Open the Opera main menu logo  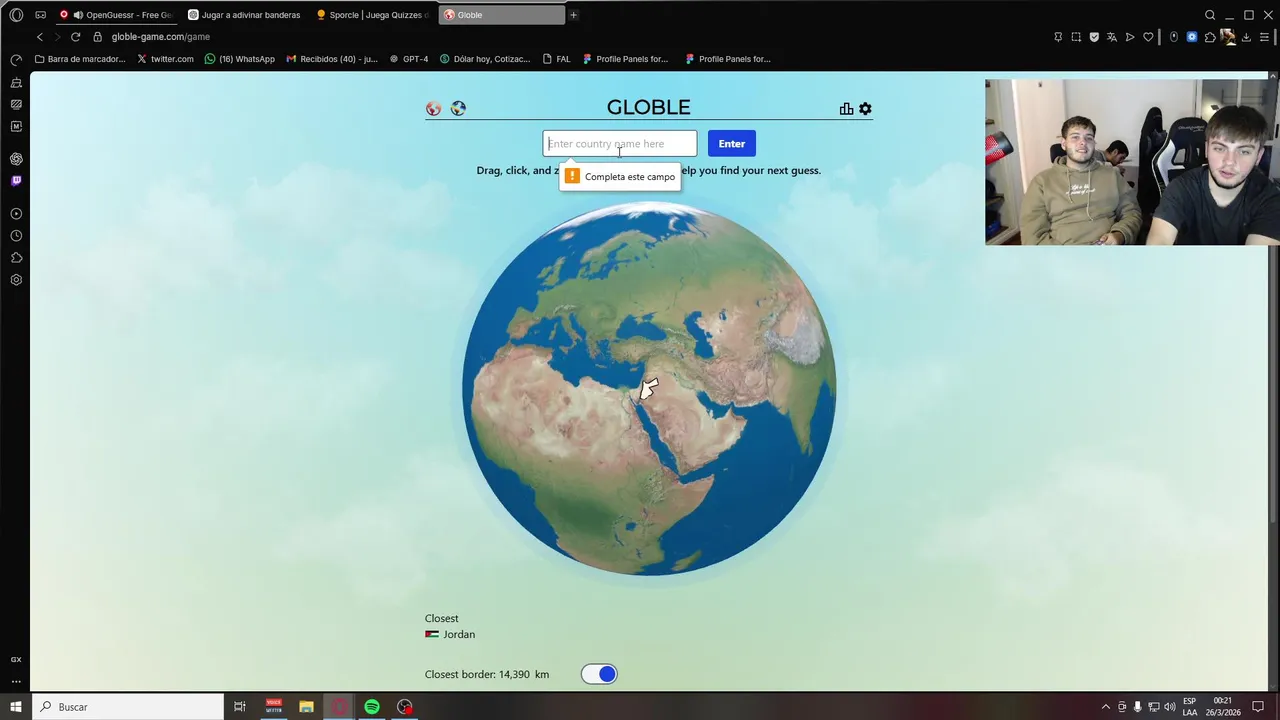pos(16,15)
